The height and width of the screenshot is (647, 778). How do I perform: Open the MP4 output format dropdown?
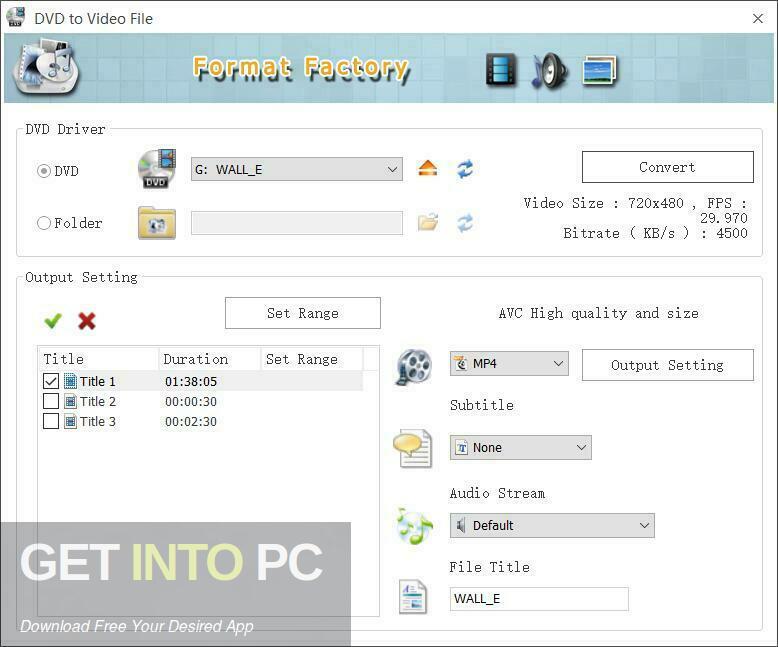(x=509, y=364)
